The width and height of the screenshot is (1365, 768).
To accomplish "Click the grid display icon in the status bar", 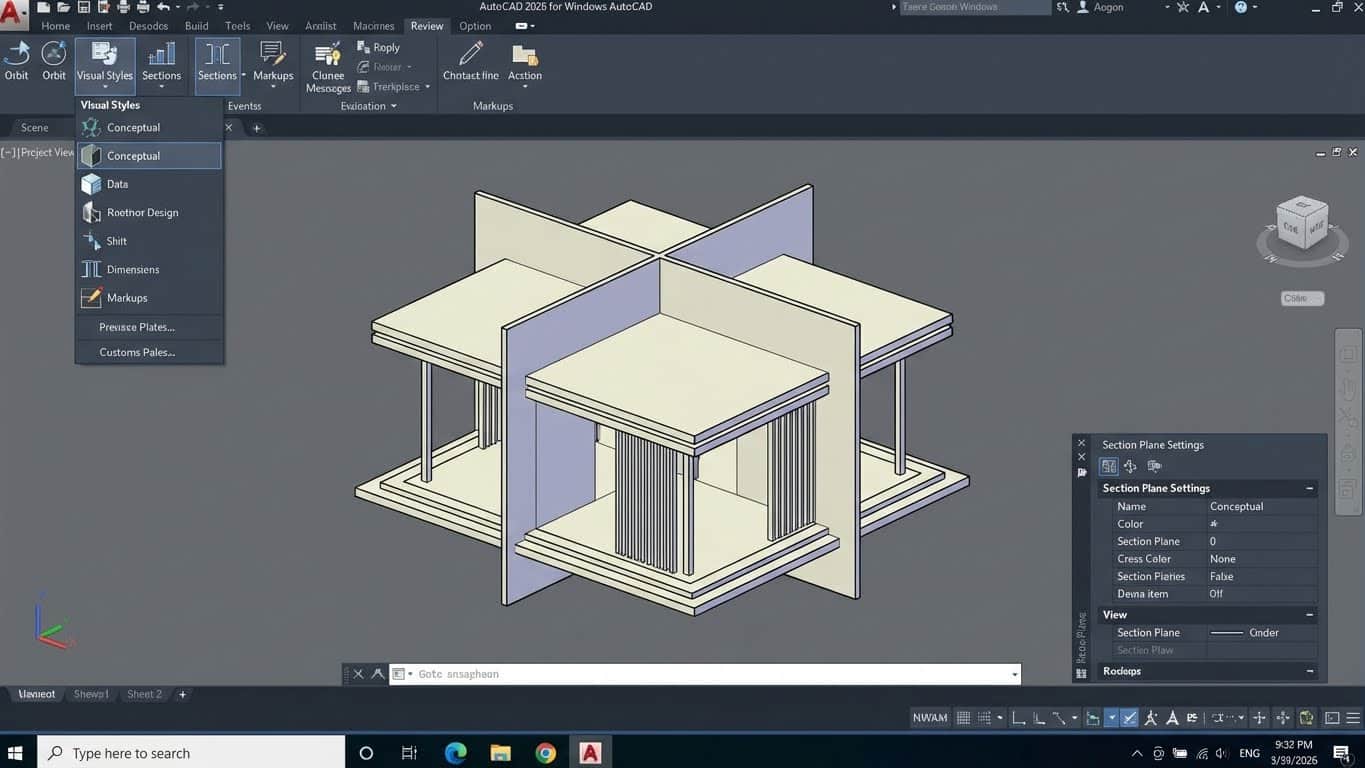I will pyautogui.click(x=963, y=717).
